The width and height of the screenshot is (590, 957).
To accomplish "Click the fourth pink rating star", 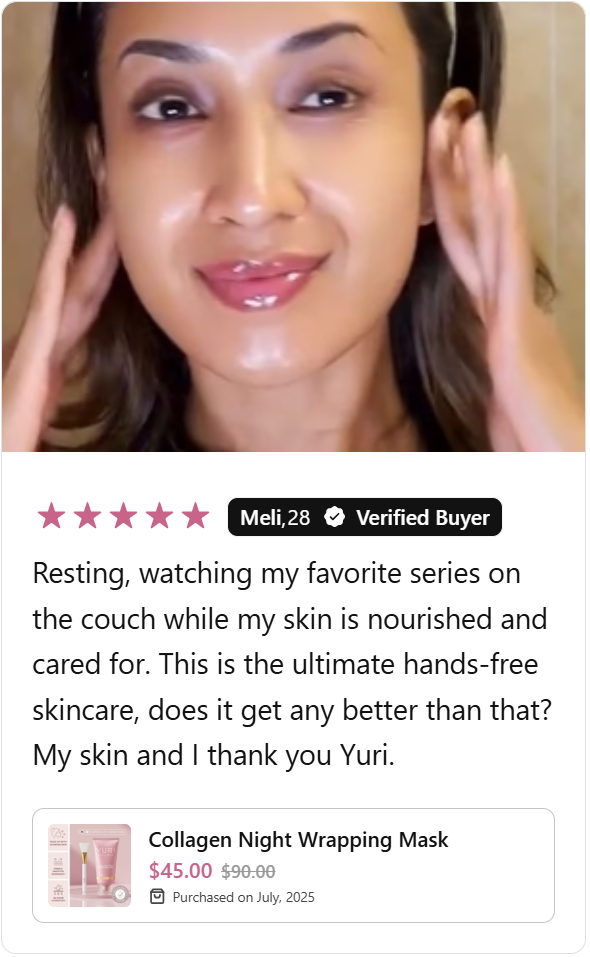I will pos(159,516).
